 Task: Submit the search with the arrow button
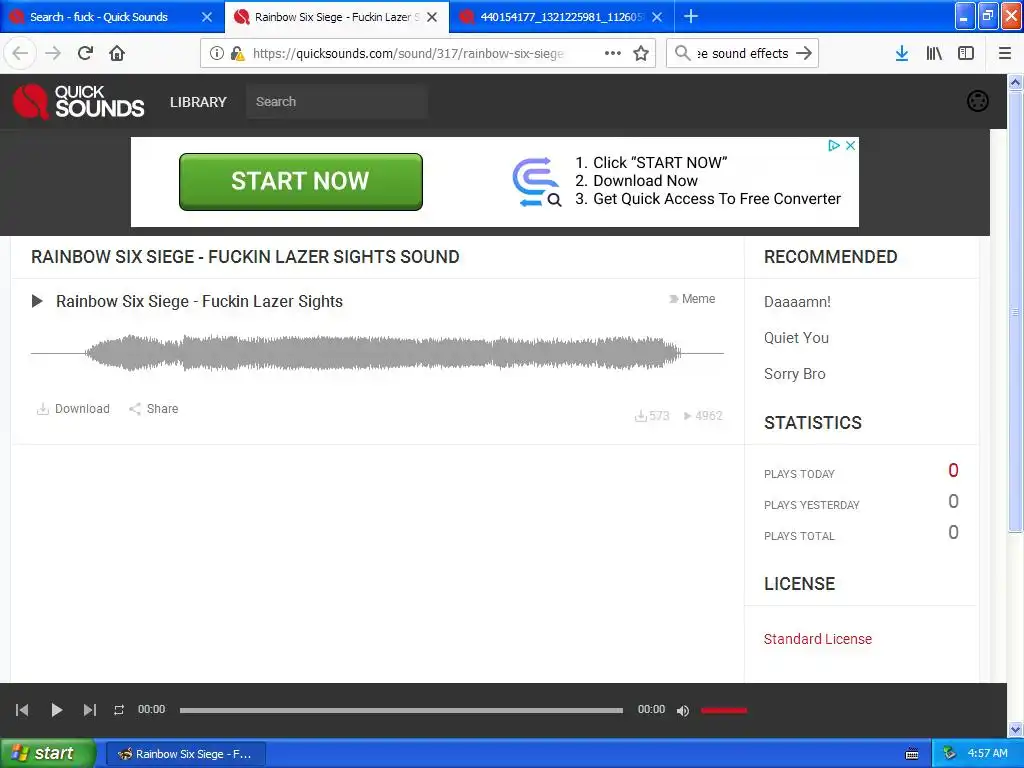tap(804, 53)
